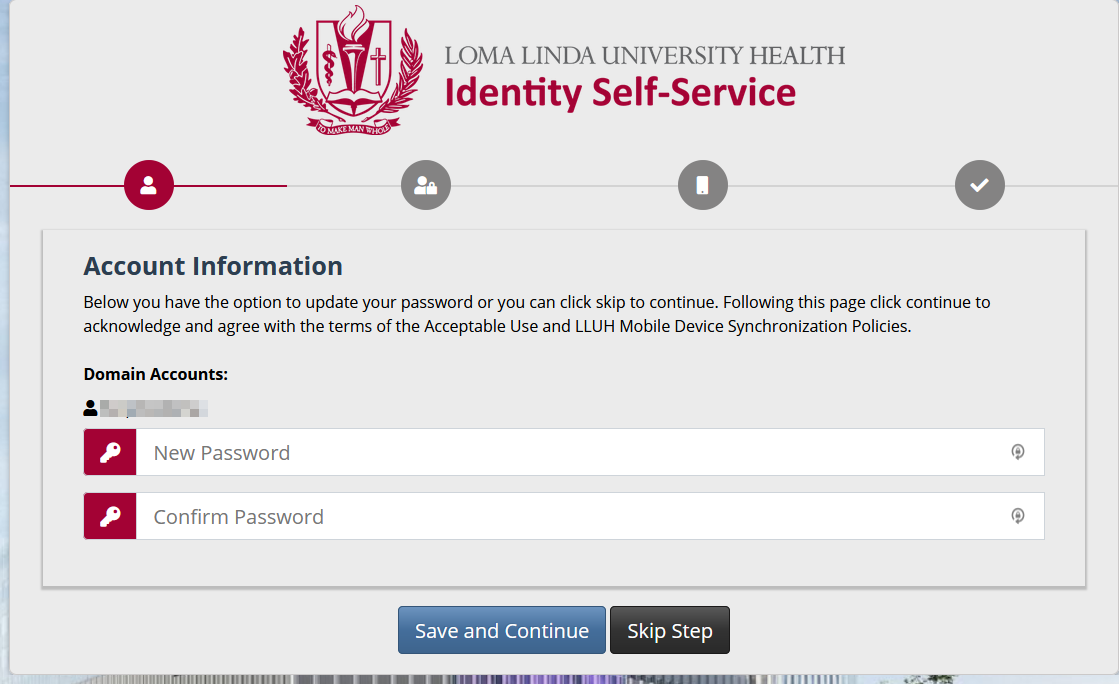The image size is (1119, 684).
Task: Click password manager icon in New Password field
Action: [x=1018, y=451]
